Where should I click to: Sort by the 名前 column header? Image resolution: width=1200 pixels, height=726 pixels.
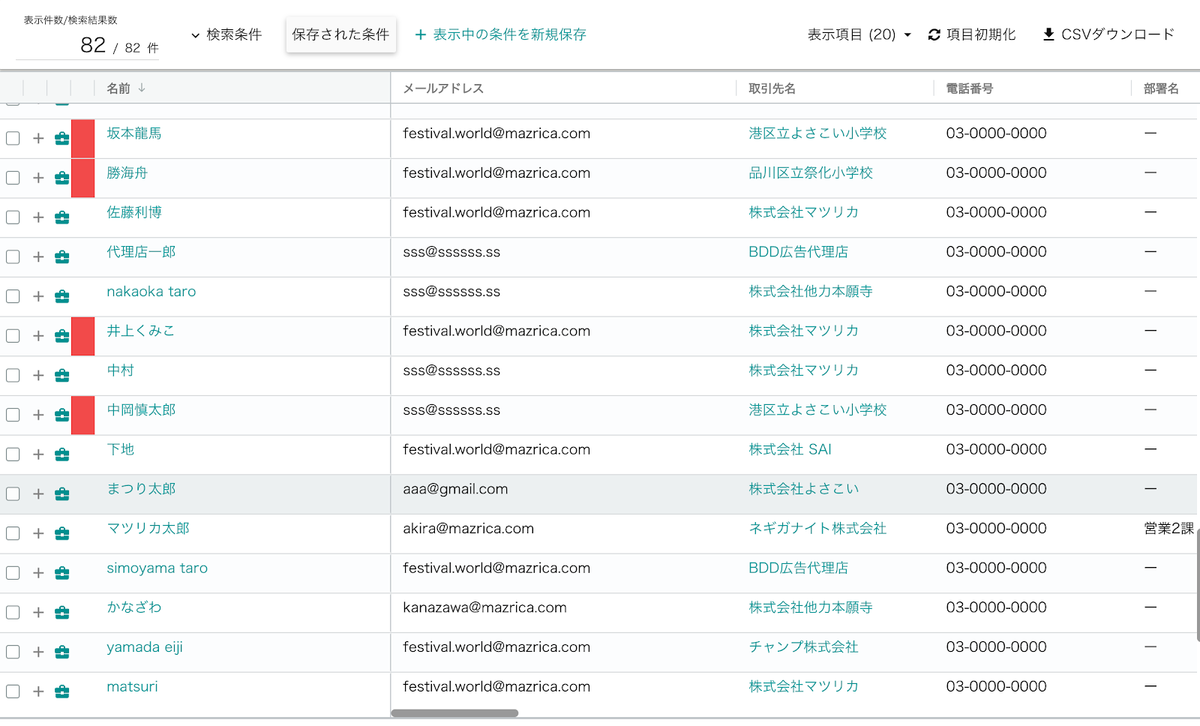pos(119,88)
